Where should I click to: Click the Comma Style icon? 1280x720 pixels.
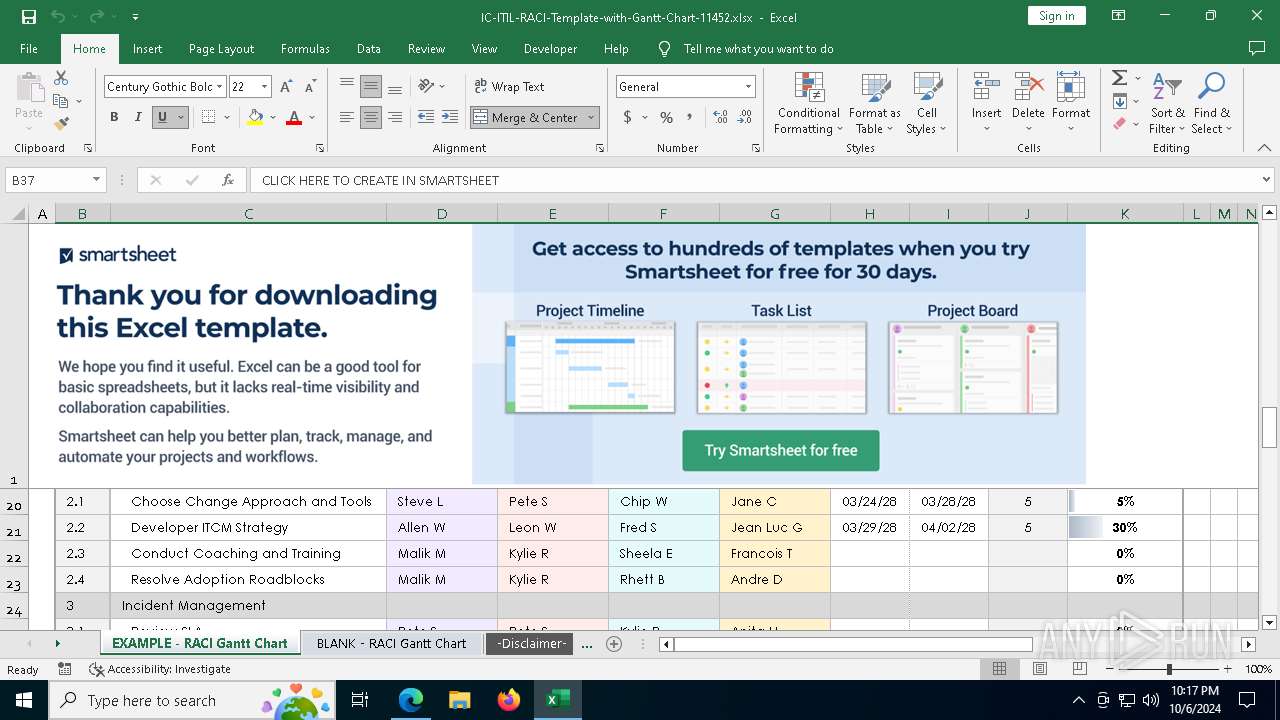[x=690, y=117]
